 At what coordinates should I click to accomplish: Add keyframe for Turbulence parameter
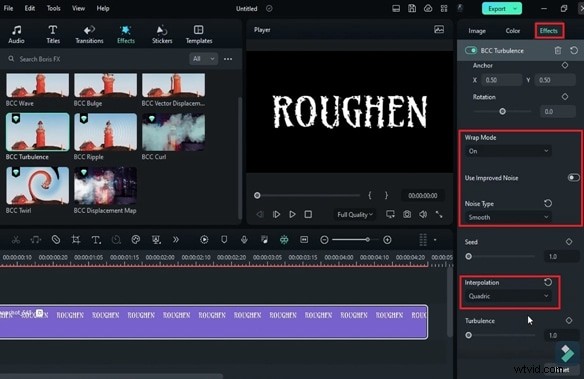(569, 321)
